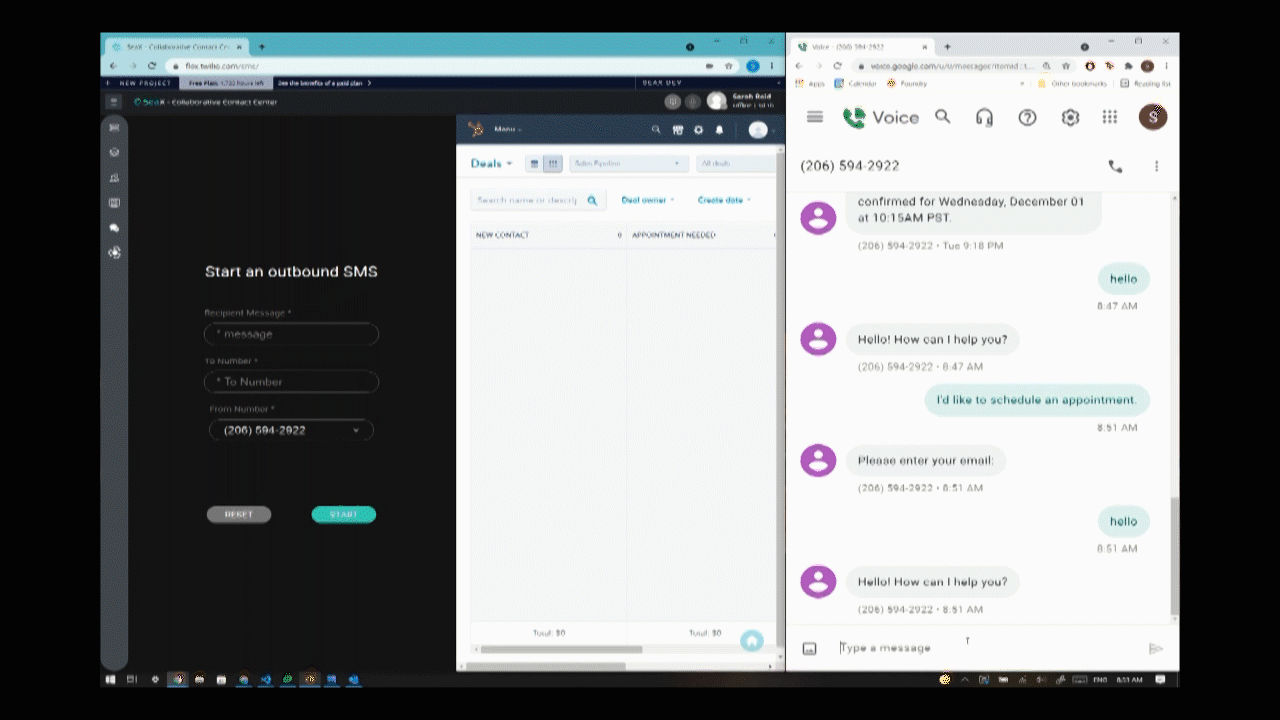Screen dimensions: 1280x720
Task: Click the HubSpot notifications bell
Action: pyautogui.click(x=719, y=130)
